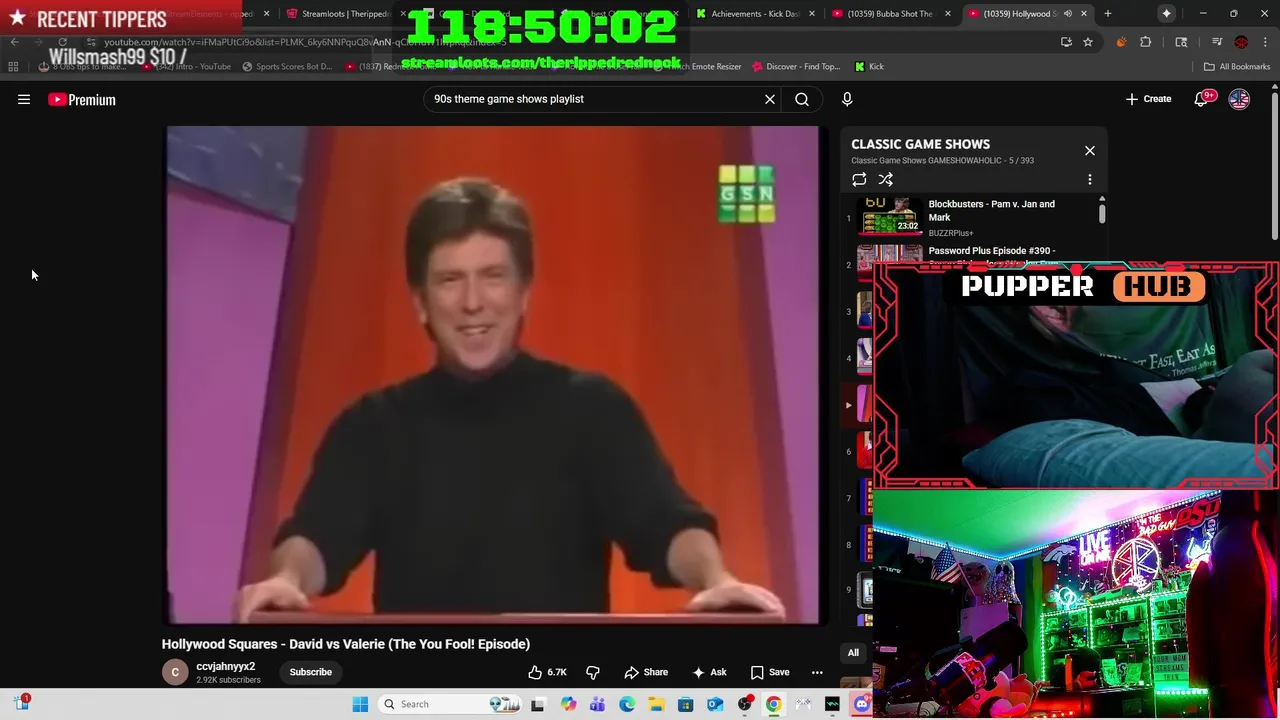Open the account avatar menu
This screenshot has width=1280, height=720.
[1239, 99]
